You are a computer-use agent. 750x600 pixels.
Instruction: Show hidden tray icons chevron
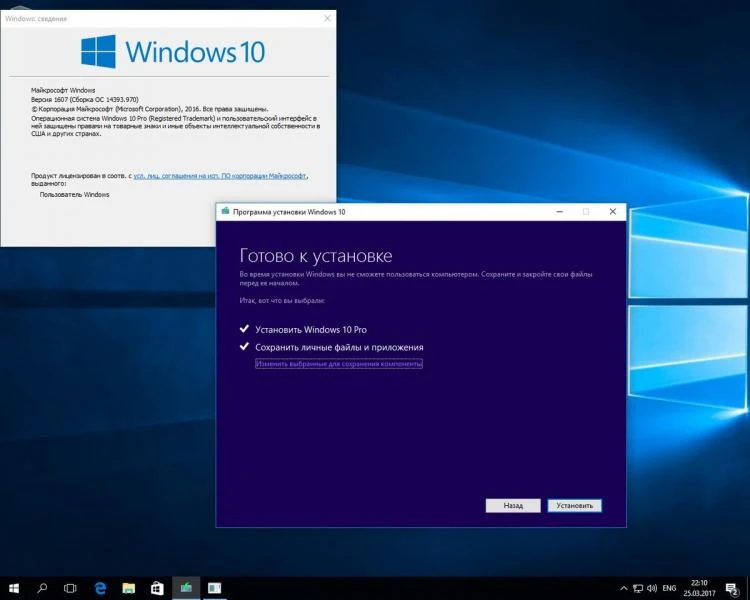(x=624, y=588)
